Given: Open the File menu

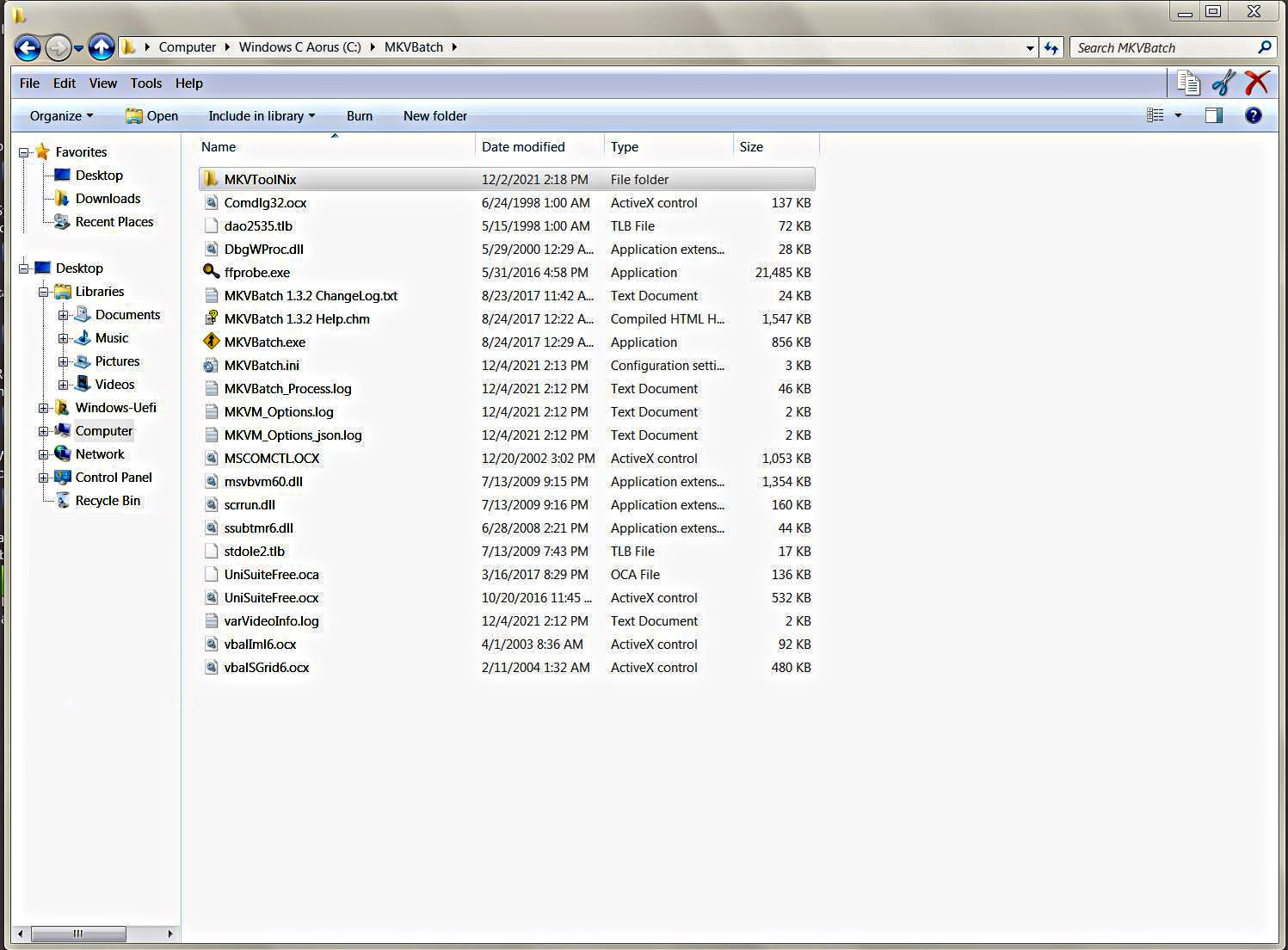Looking at the screenshot, I should pos(29,83).
